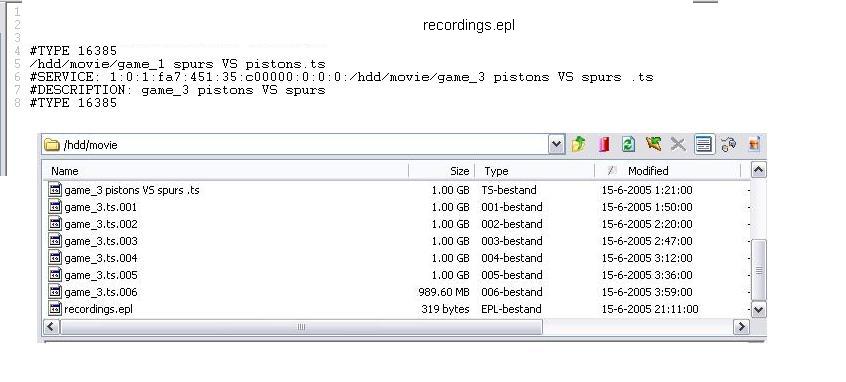Click horizontal scrollbar left arrow
The width and height of the screenshot is (846, 382).
click(51, 326)
